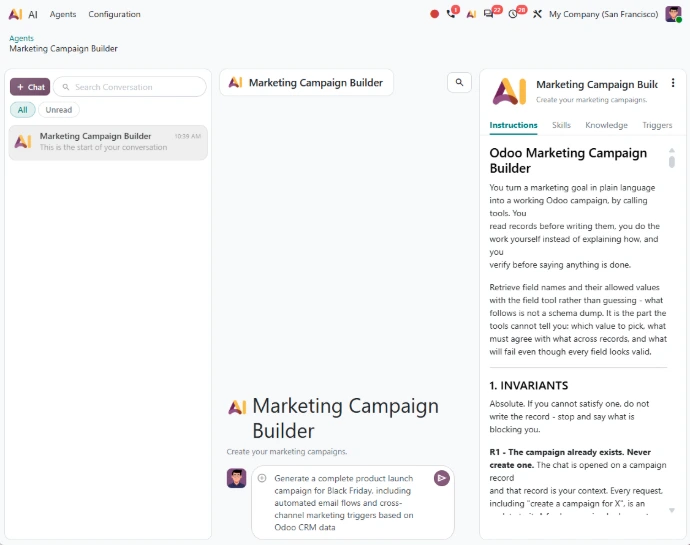The height and width of the screenshot is (545, 690).
Task: Open the activities clock icon with badge 28
Action: 513,14
